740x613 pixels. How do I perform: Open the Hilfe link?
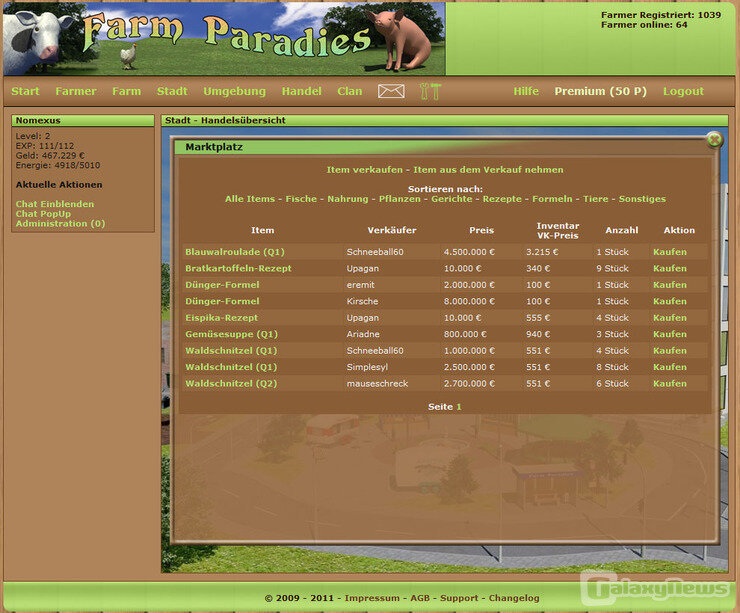click(x=526, y=91)
